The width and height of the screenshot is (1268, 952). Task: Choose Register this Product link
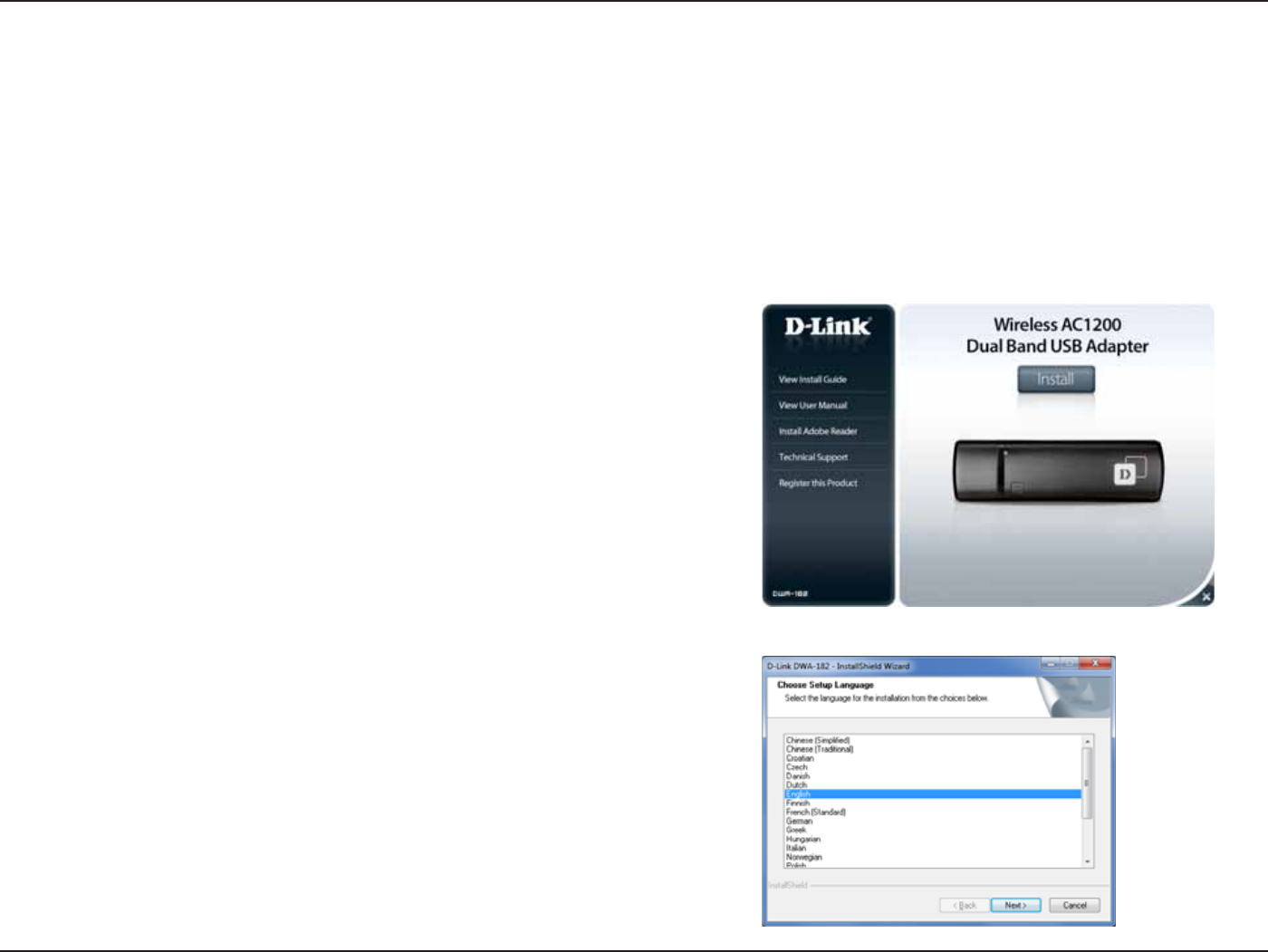click(x=818, y=483)
